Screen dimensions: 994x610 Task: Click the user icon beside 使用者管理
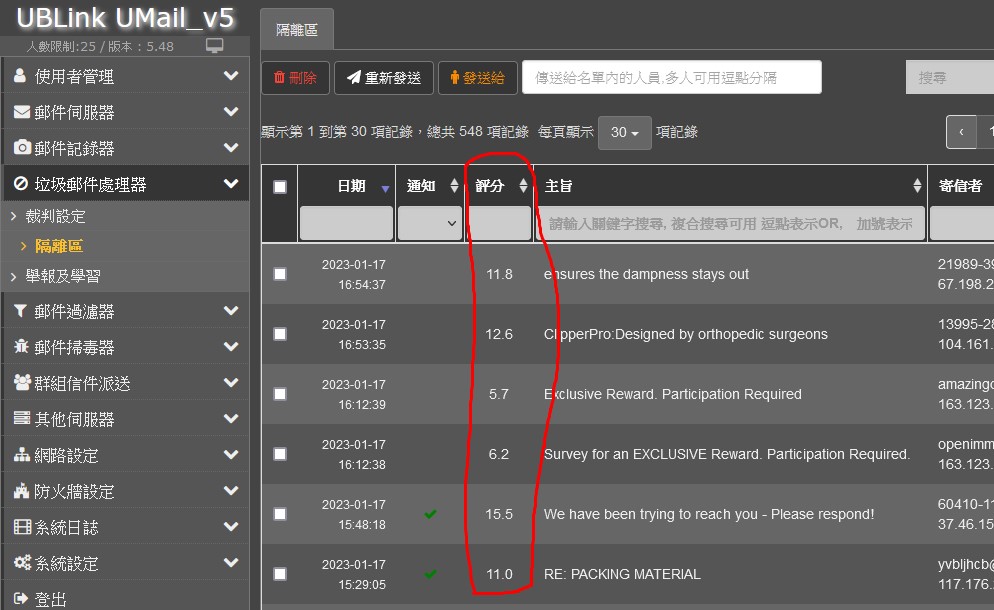pos(21,76)
